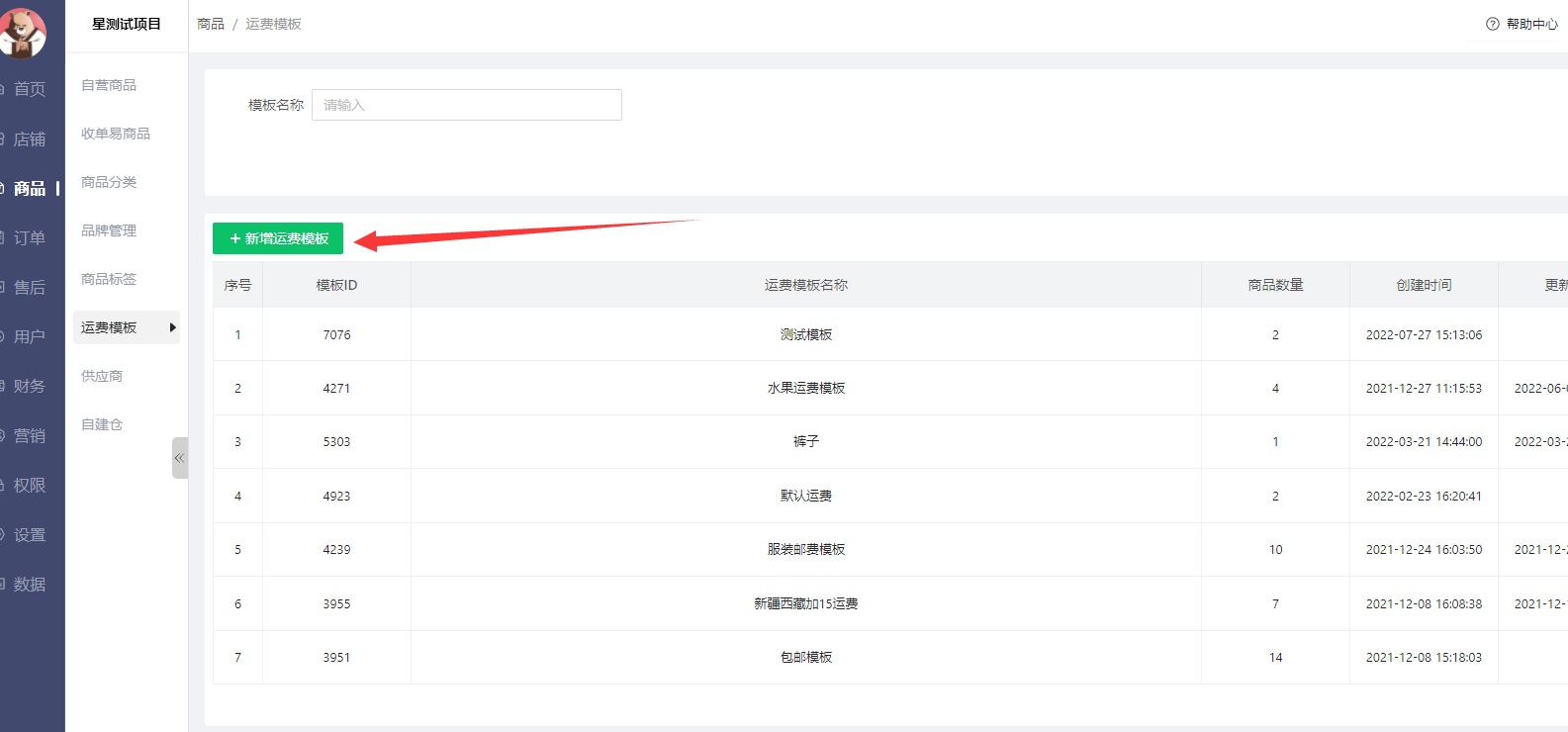This screenshot has height=732, width=1568.
Task: Click the 创建时间 column header
Action: (x=1423, y=285)
